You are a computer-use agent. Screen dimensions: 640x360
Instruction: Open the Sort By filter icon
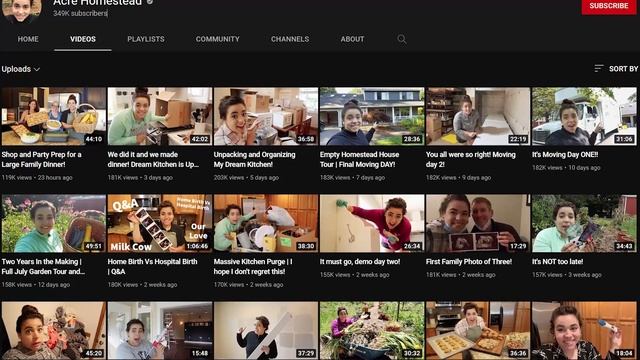coord(598,69)
